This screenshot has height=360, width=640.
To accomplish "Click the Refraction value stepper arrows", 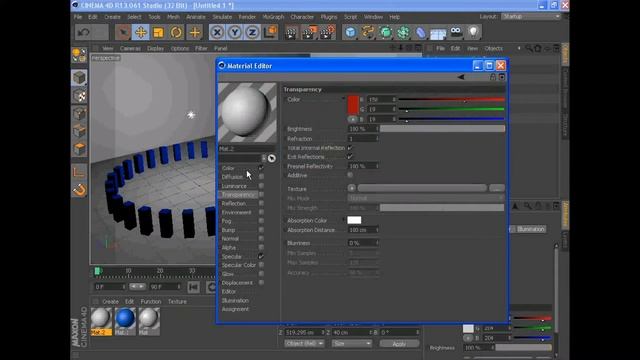I will point(377,139).
